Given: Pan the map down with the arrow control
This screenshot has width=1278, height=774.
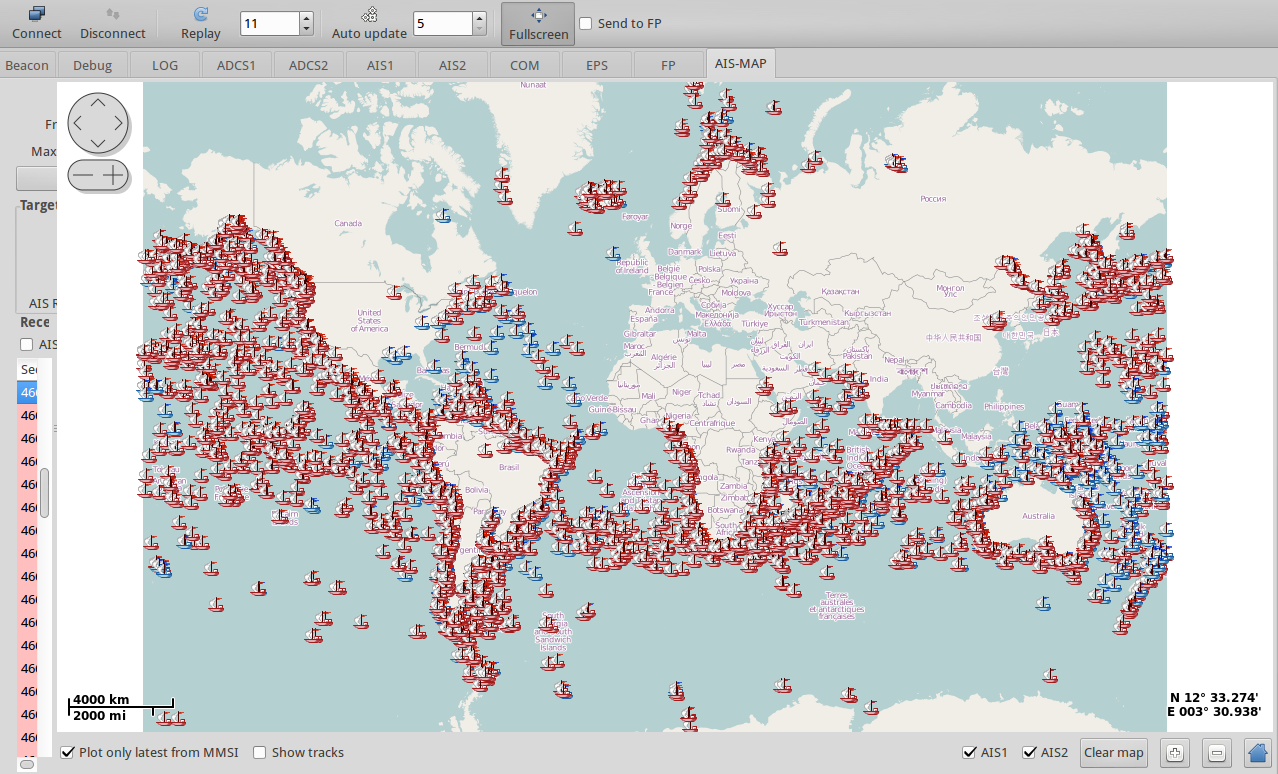Looking at the screenshot, I should [x=97, y=144].
